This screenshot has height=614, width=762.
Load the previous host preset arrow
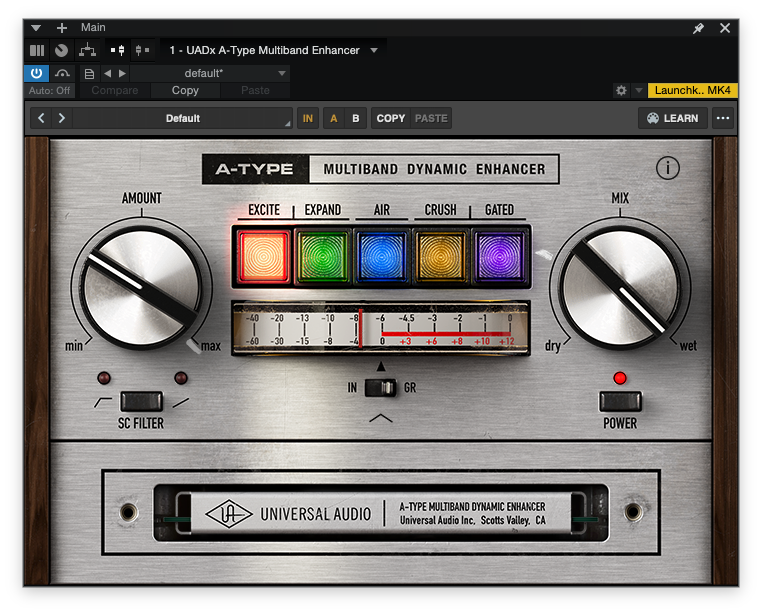click(x=108, y=73)
